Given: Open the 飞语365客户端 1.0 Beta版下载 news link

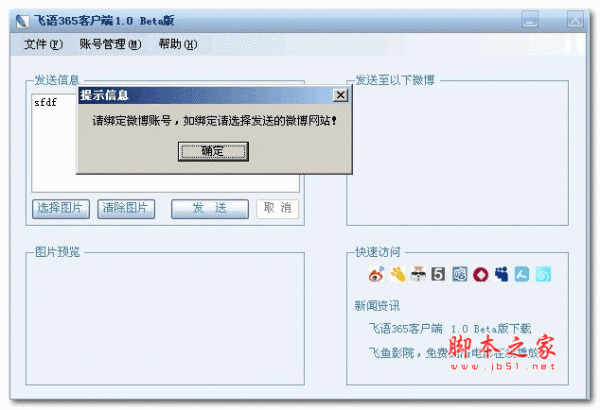Looking at the screenshot, I should coord(450,329).
